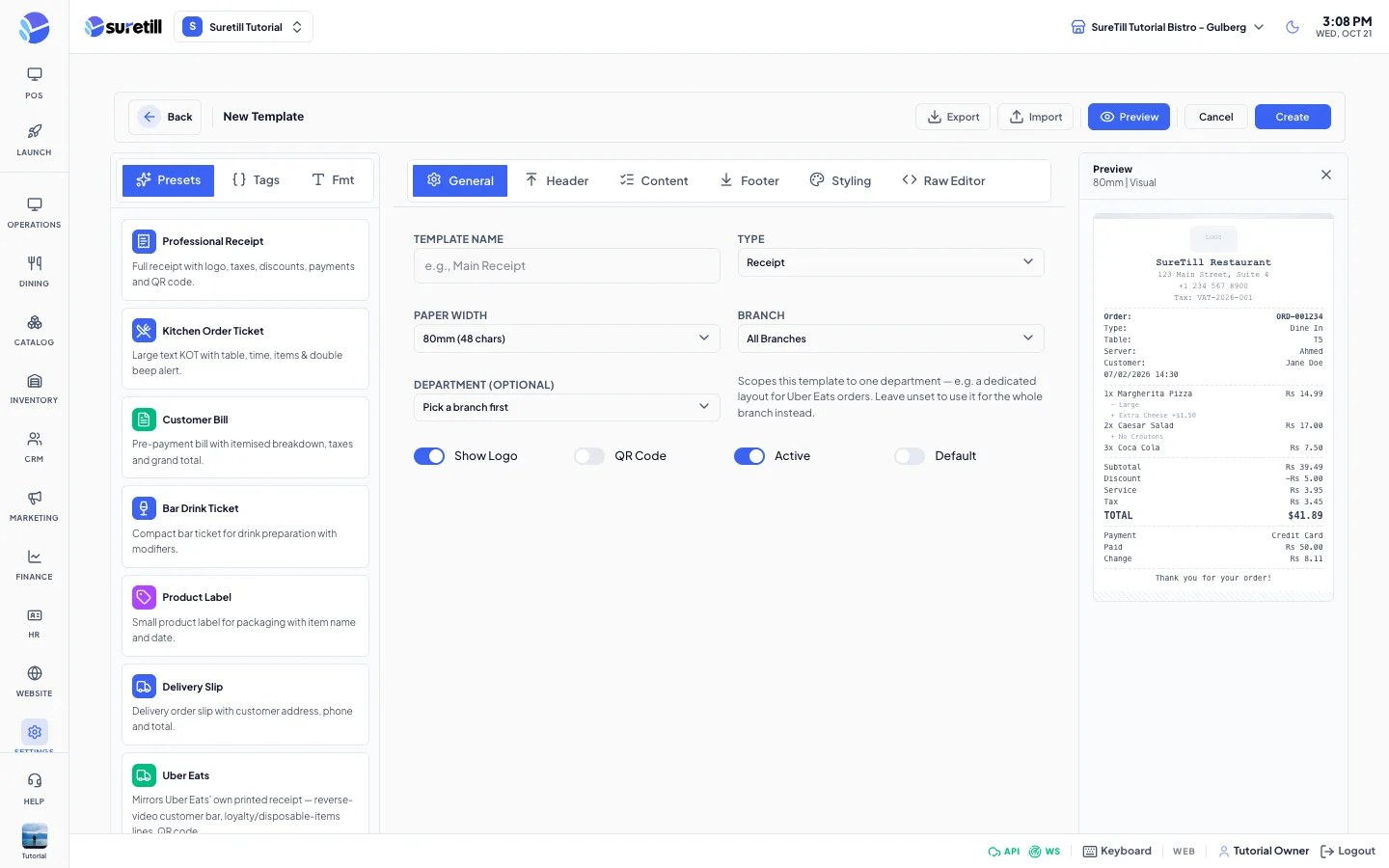Switch to the Styling tab
The height and width of the screenshot is (868, 1389).
click(840, 180)
